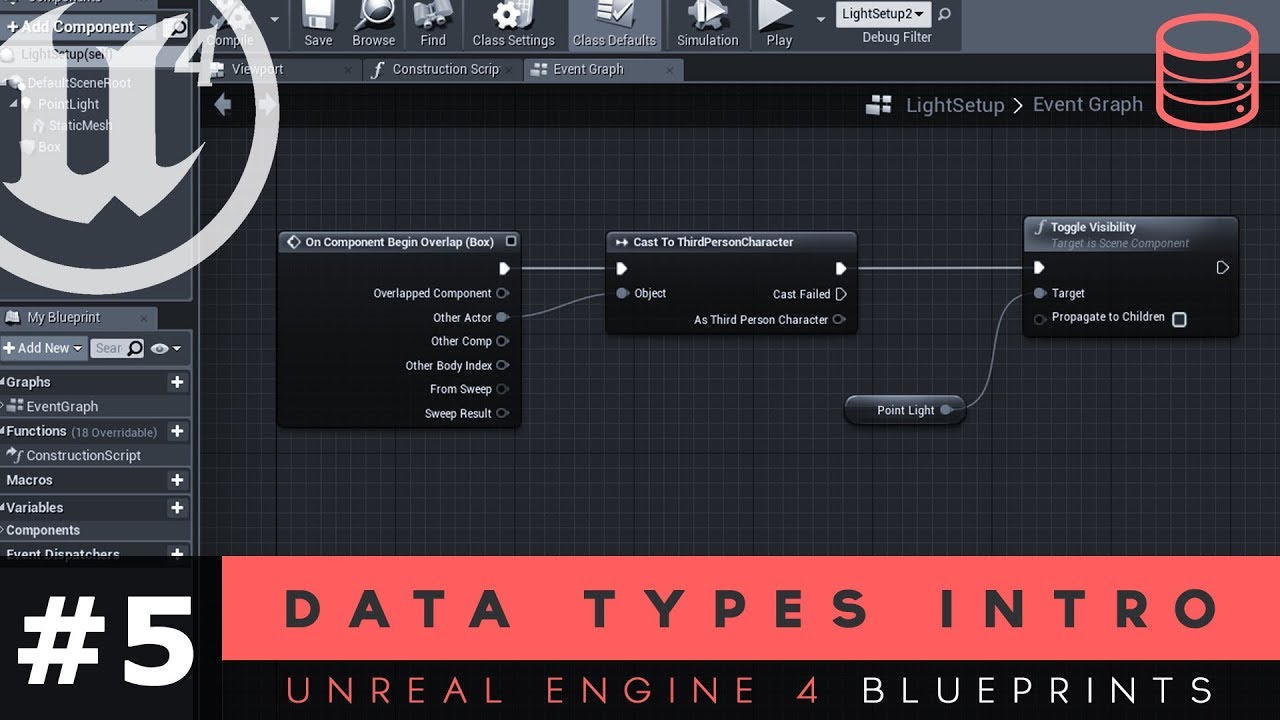Go back with the left arrow
Viewport: 1280px width, 720px height.
click(x=223, y=105)
